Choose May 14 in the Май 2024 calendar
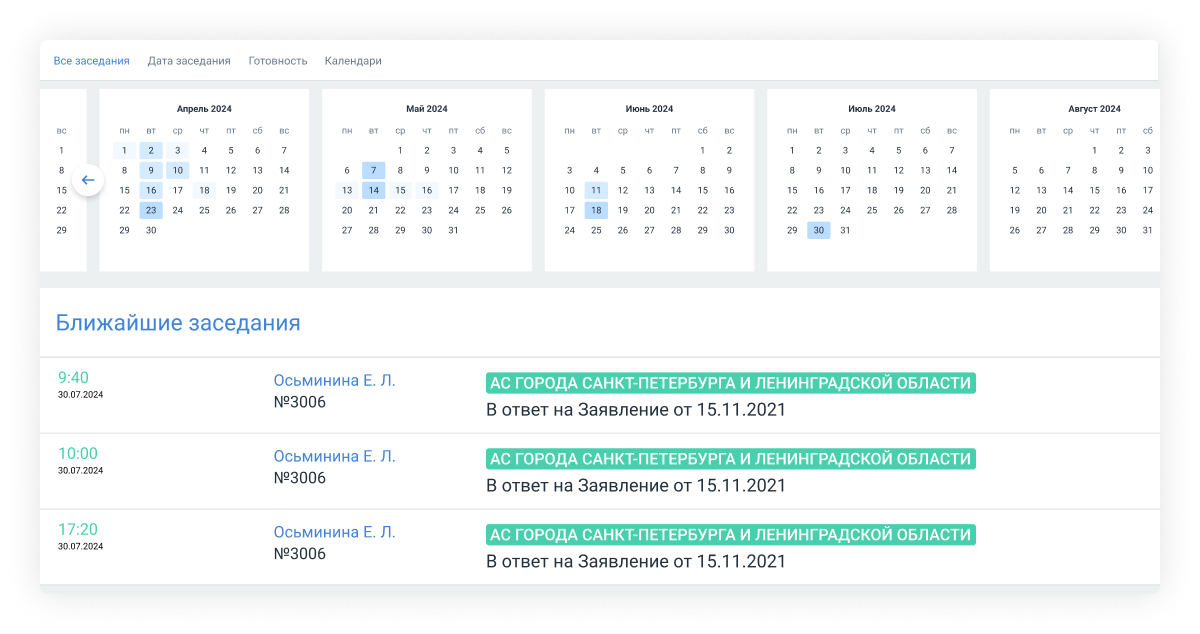The width and height of the screenshot is (1200, 634). pyautogui.click(x=374, y=190)
